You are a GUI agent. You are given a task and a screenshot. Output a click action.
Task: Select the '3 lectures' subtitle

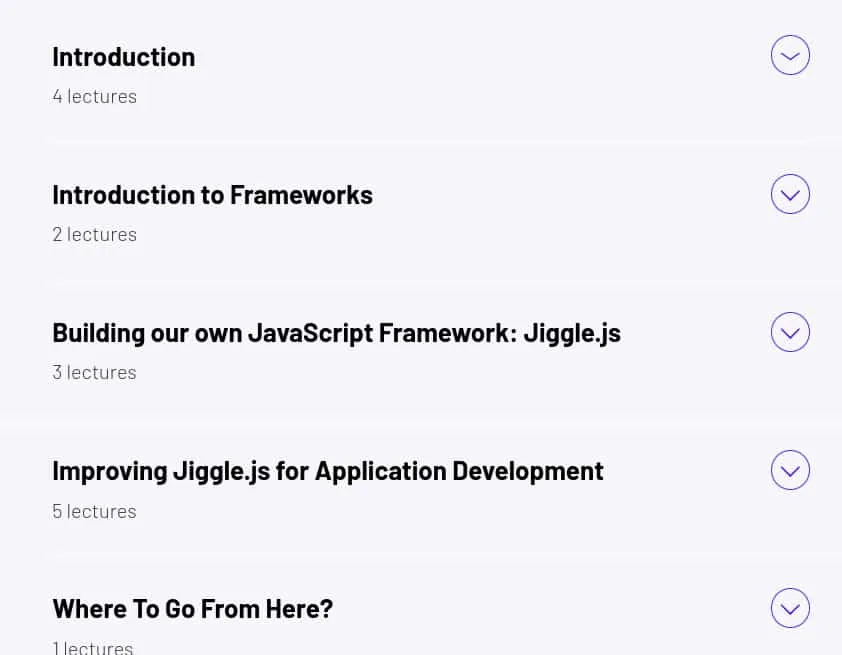(x=95, y=373)
